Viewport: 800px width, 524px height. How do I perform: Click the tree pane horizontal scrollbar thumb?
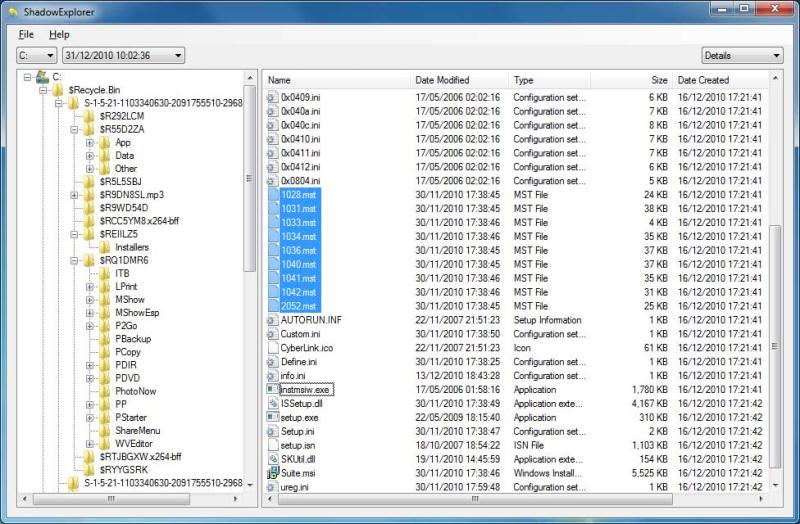pyautogui.click(x=111, y=499)
